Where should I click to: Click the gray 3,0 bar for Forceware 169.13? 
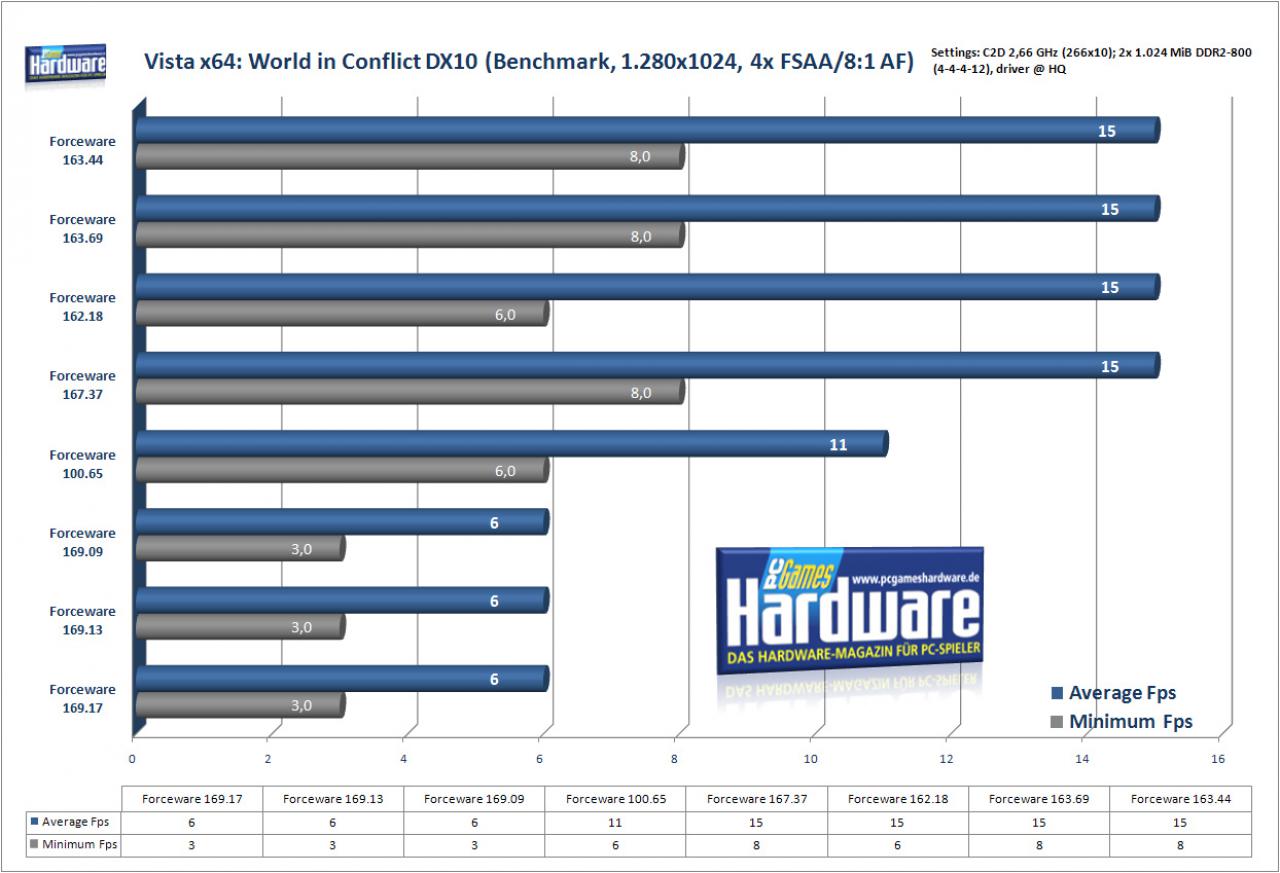tap(240, 627)
